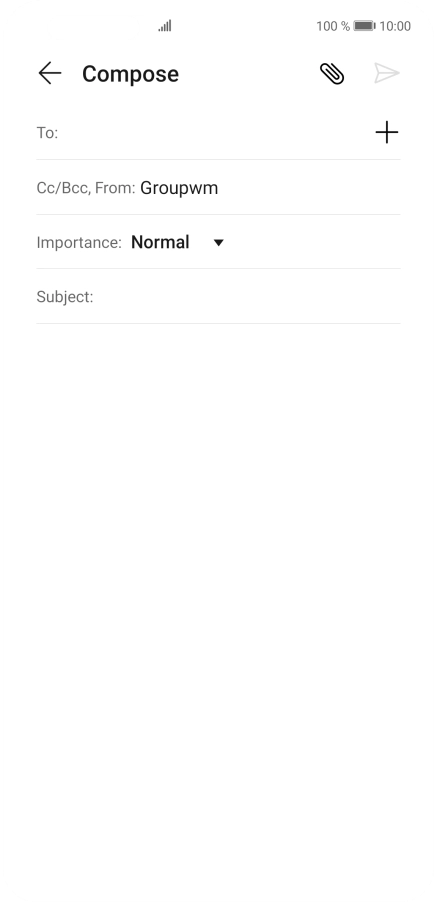This screenshot has height=902, width=437.
Task: Add a recipient with plus icon
Action: pos(387,132)
